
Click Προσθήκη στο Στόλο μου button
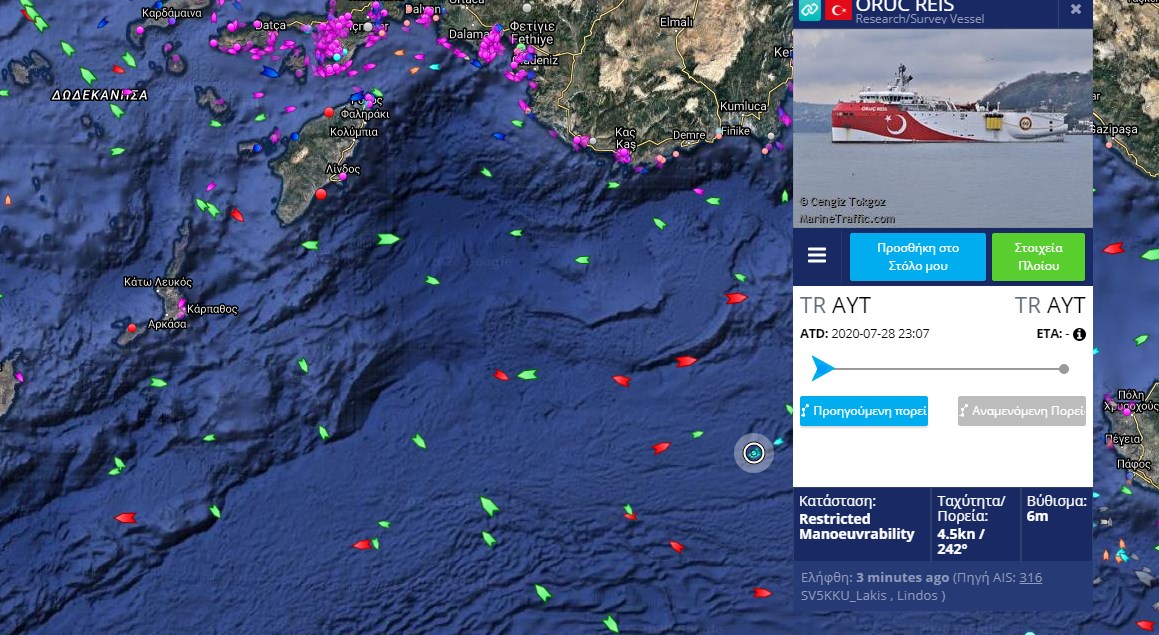pos(917,257)
